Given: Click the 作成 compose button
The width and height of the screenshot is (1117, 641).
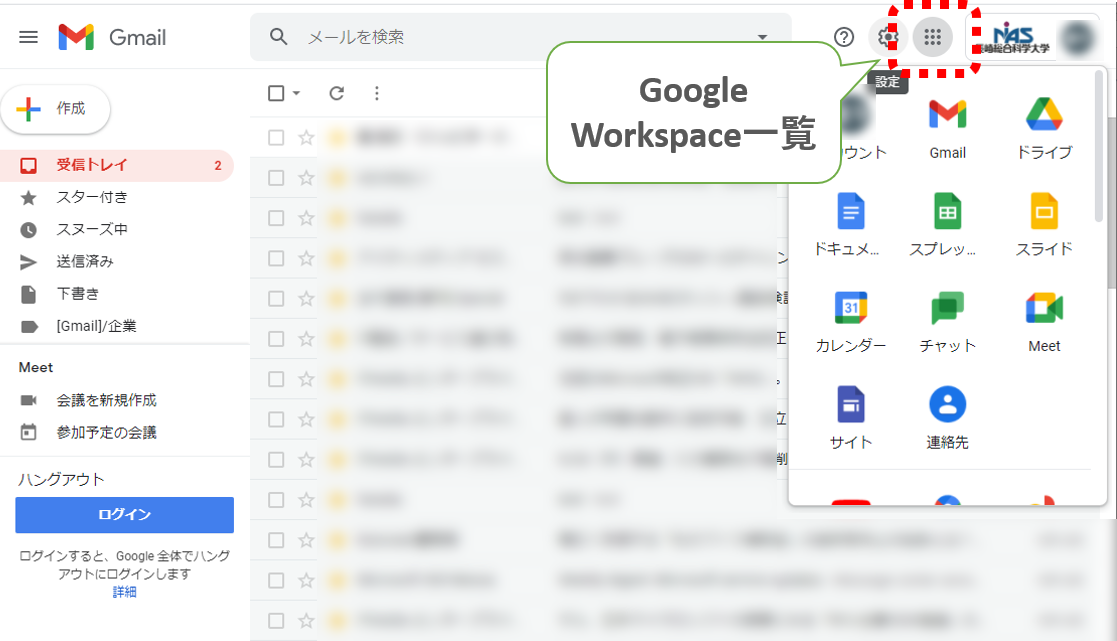Looking at the screenshot, I should click(56, 109).
